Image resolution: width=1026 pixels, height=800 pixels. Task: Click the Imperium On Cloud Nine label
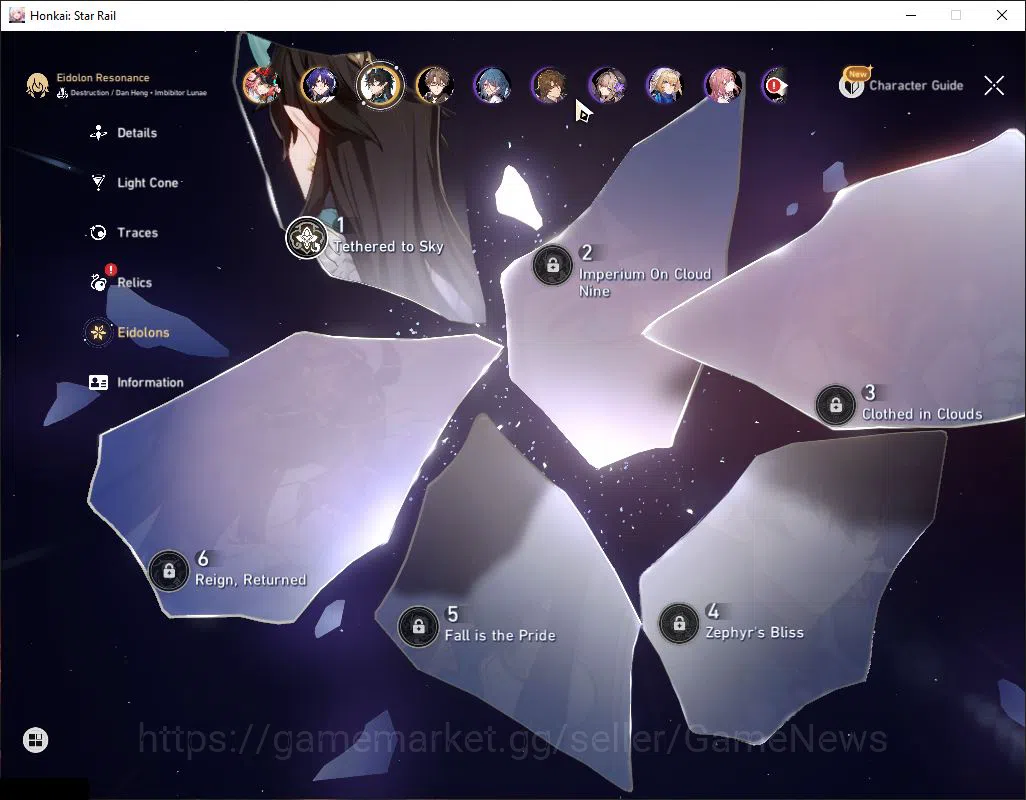click(645, 283)
